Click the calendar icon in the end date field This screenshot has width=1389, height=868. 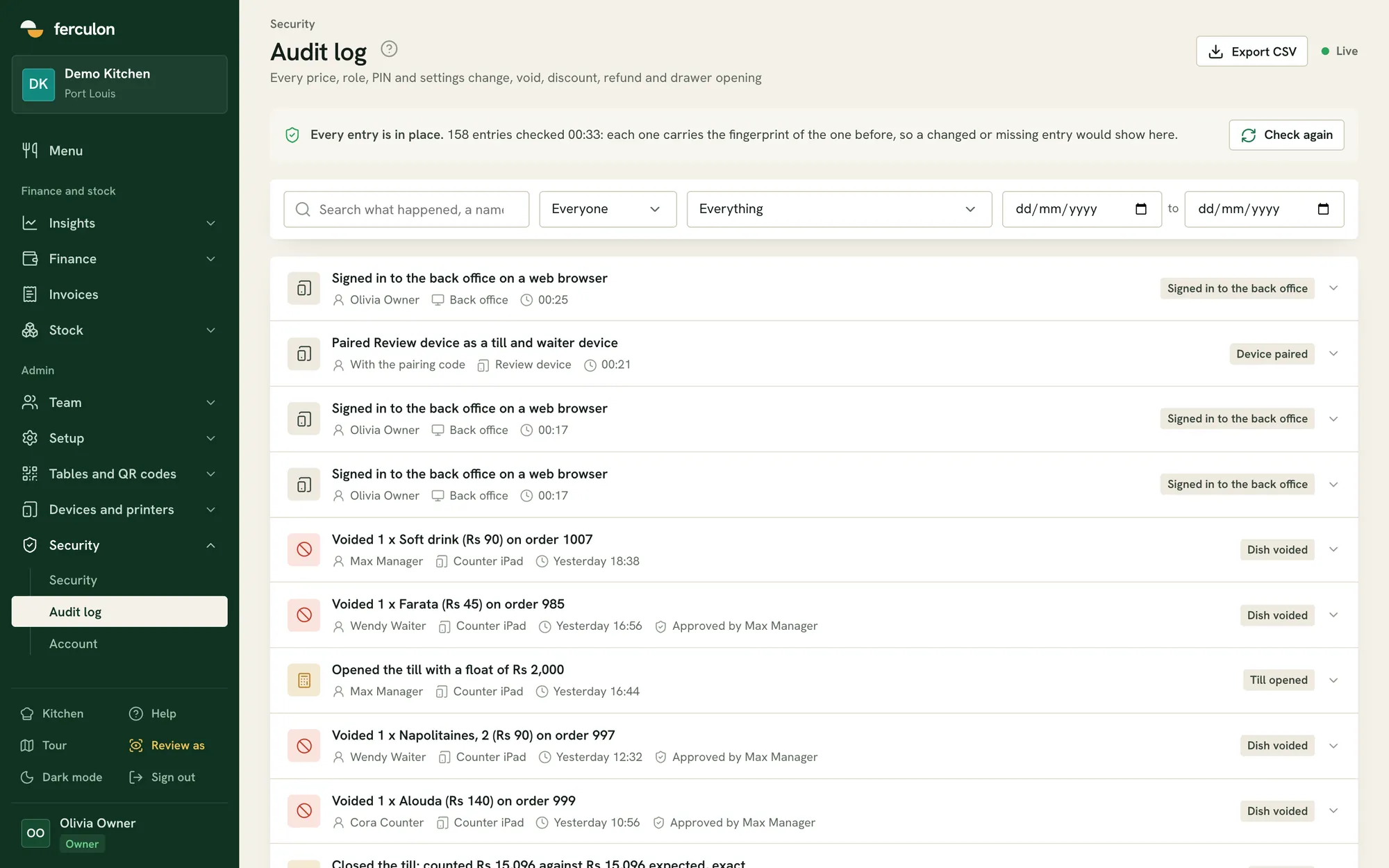tap(1323, 209)
